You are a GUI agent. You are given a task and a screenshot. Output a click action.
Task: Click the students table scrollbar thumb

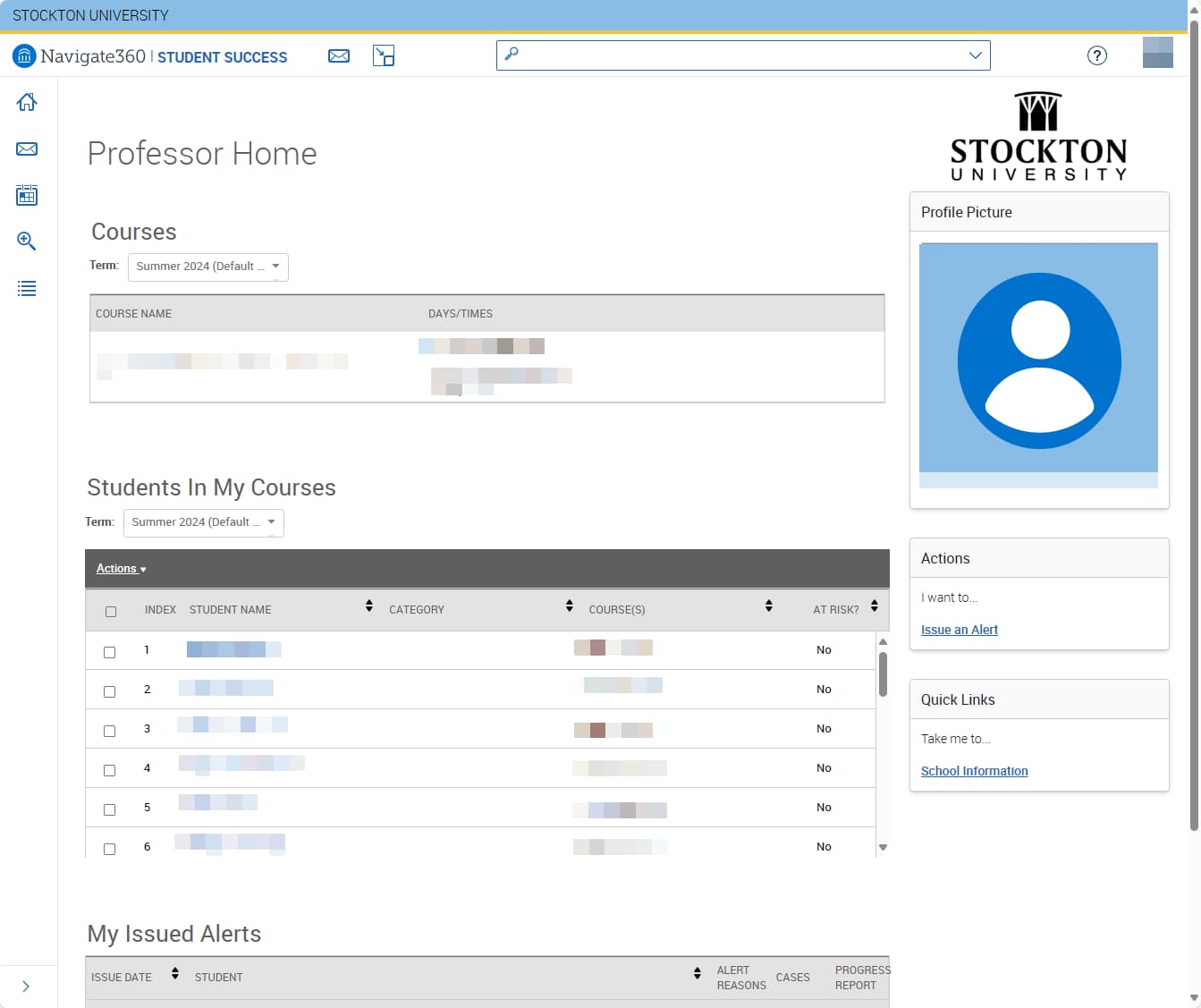click(x=883, y=673)
